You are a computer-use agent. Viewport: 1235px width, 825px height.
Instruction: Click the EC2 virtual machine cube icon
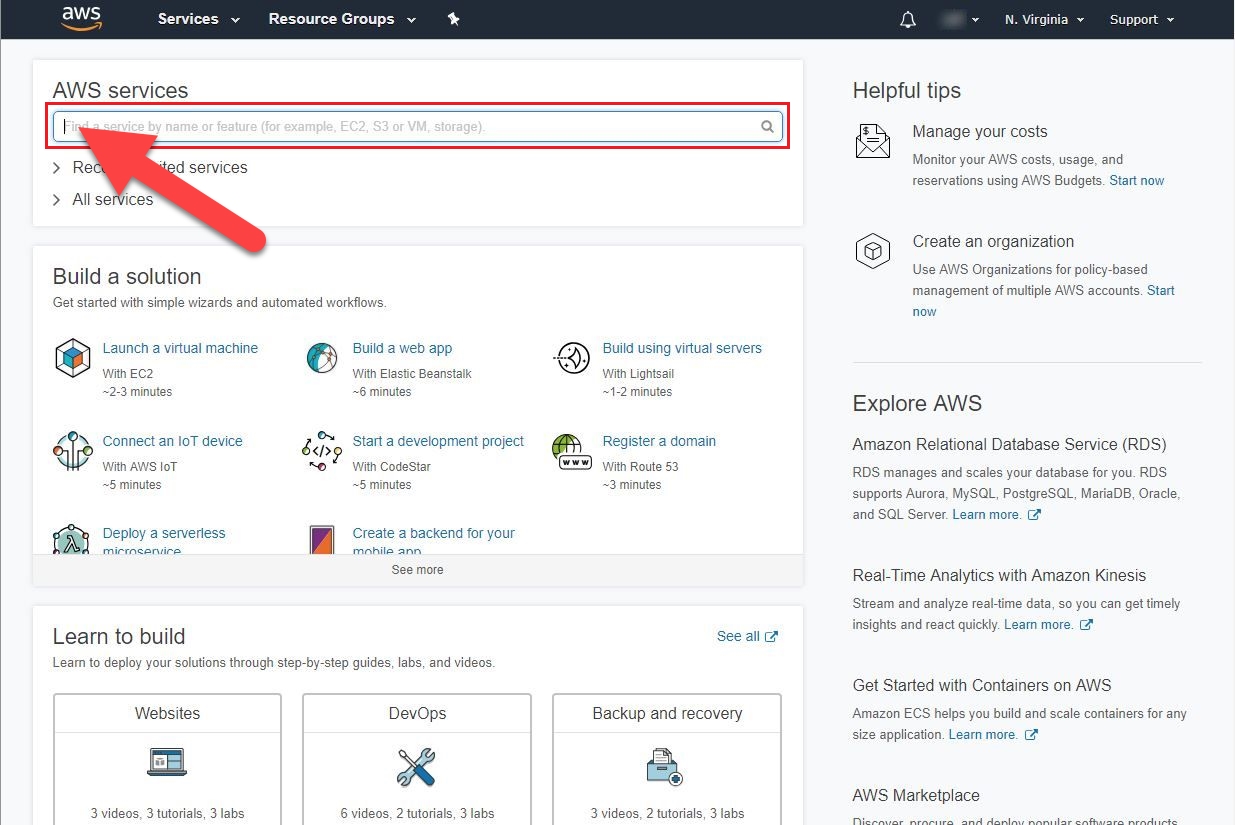point(73,358)
